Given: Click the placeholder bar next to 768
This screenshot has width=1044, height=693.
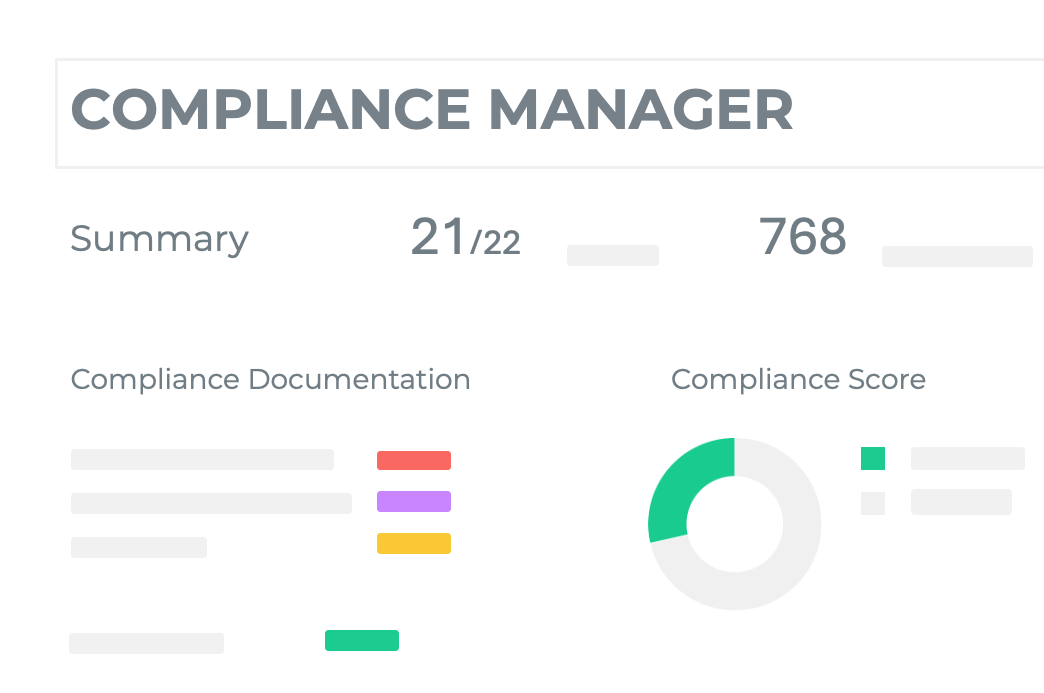Looking at the screenshot, I should coord(956,256).
